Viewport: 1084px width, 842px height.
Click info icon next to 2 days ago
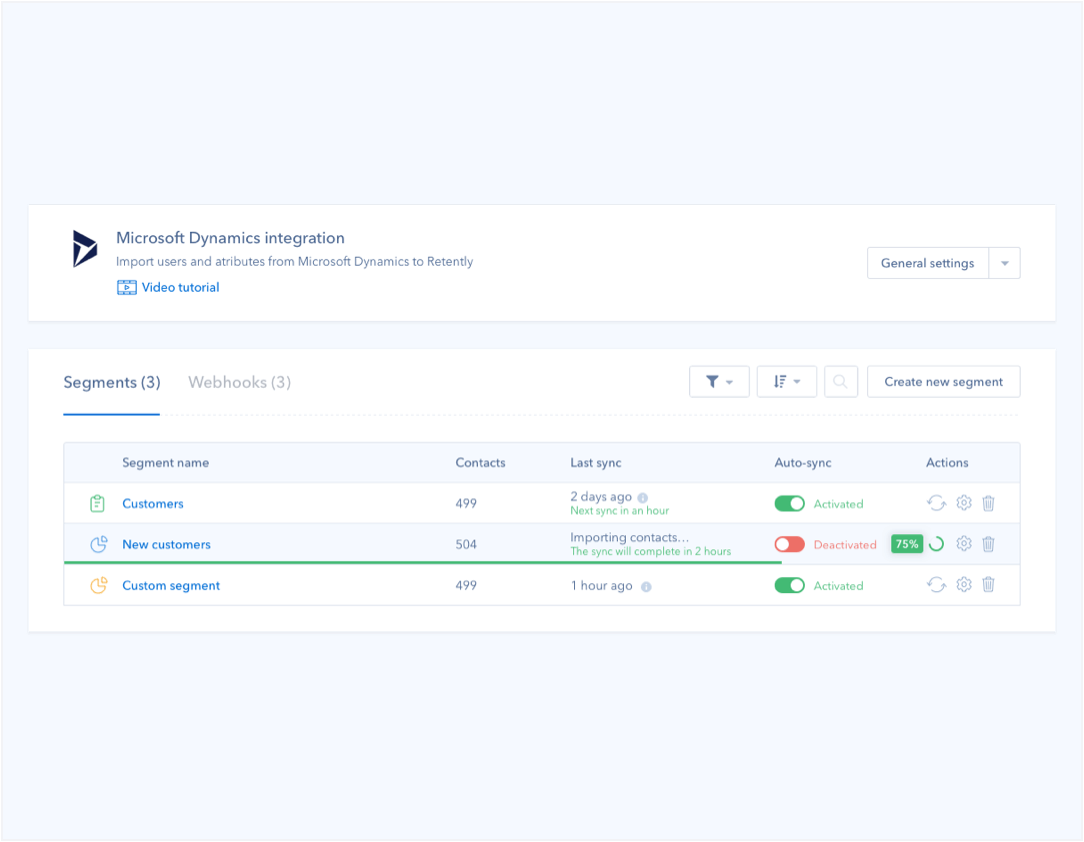point(642,498)
